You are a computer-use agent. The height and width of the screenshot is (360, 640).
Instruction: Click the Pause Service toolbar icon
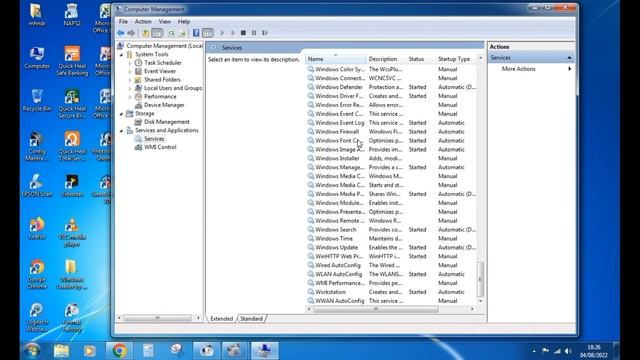[254, 33]
